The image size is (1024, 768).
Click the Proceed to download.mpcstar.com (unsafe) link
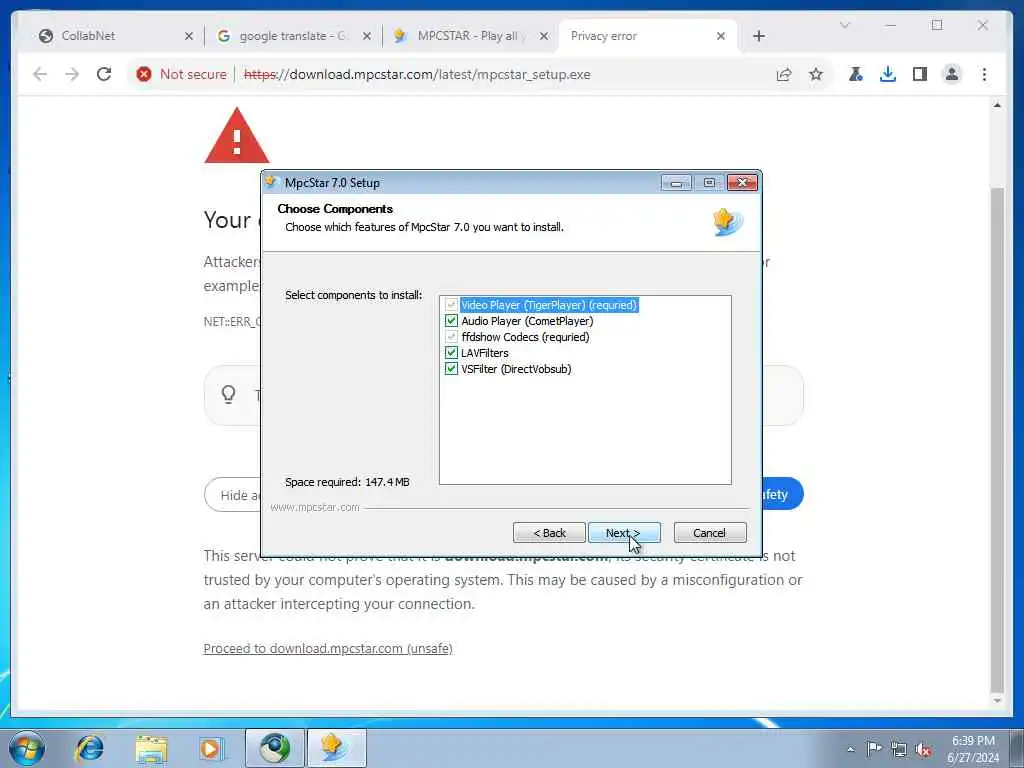328,648
